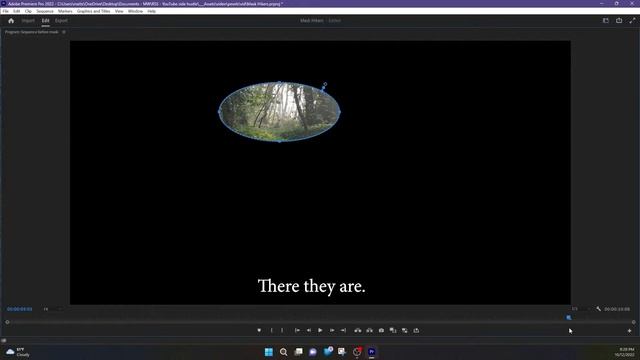Image resolution: width=640 pixels, height=360 pixels.
Task: Click the share export icon in transport bar
Action: (416, 331)
